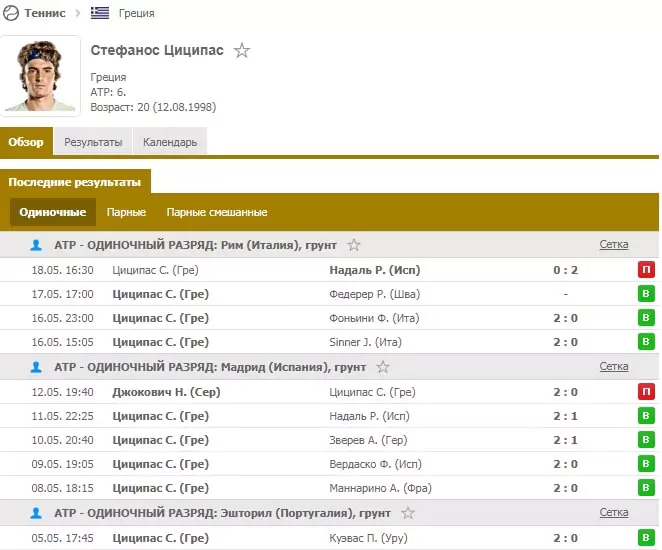Click green В badge for Федерер match
The image size is (662, 550).
point(646,294)
